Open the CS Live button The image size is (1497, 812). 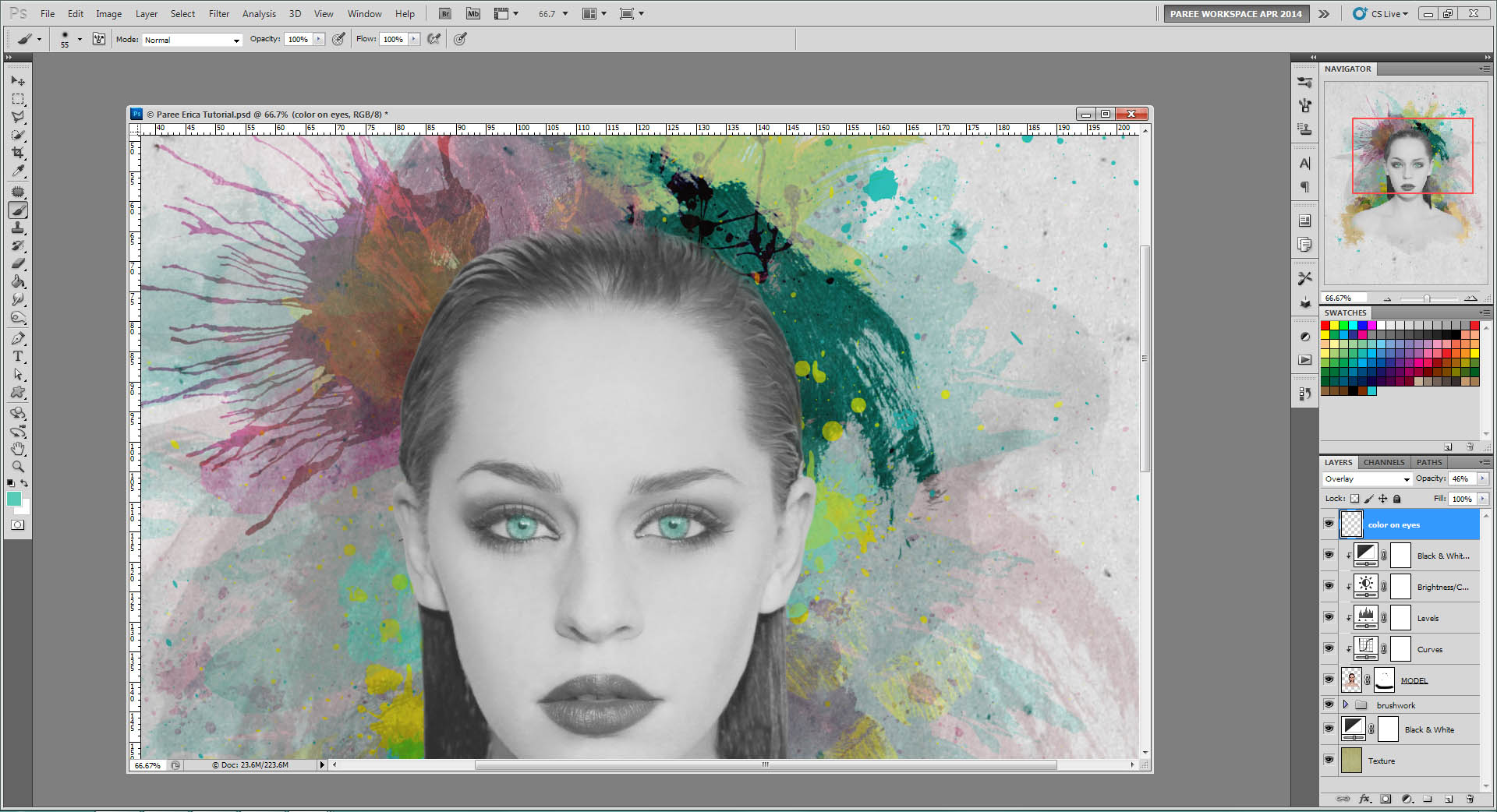1381,14
